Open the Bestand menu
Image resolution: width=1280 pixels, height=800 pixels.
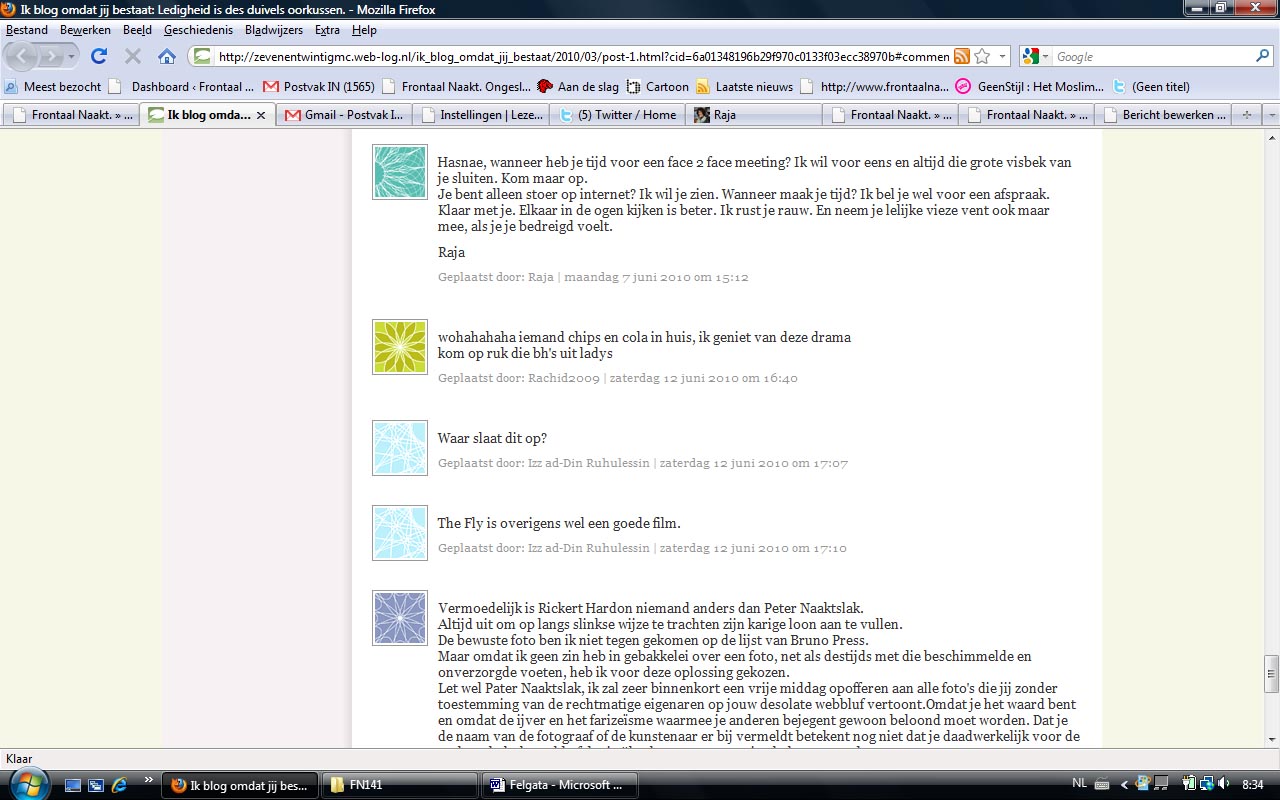pyautogui.click(x=27, y=30)
